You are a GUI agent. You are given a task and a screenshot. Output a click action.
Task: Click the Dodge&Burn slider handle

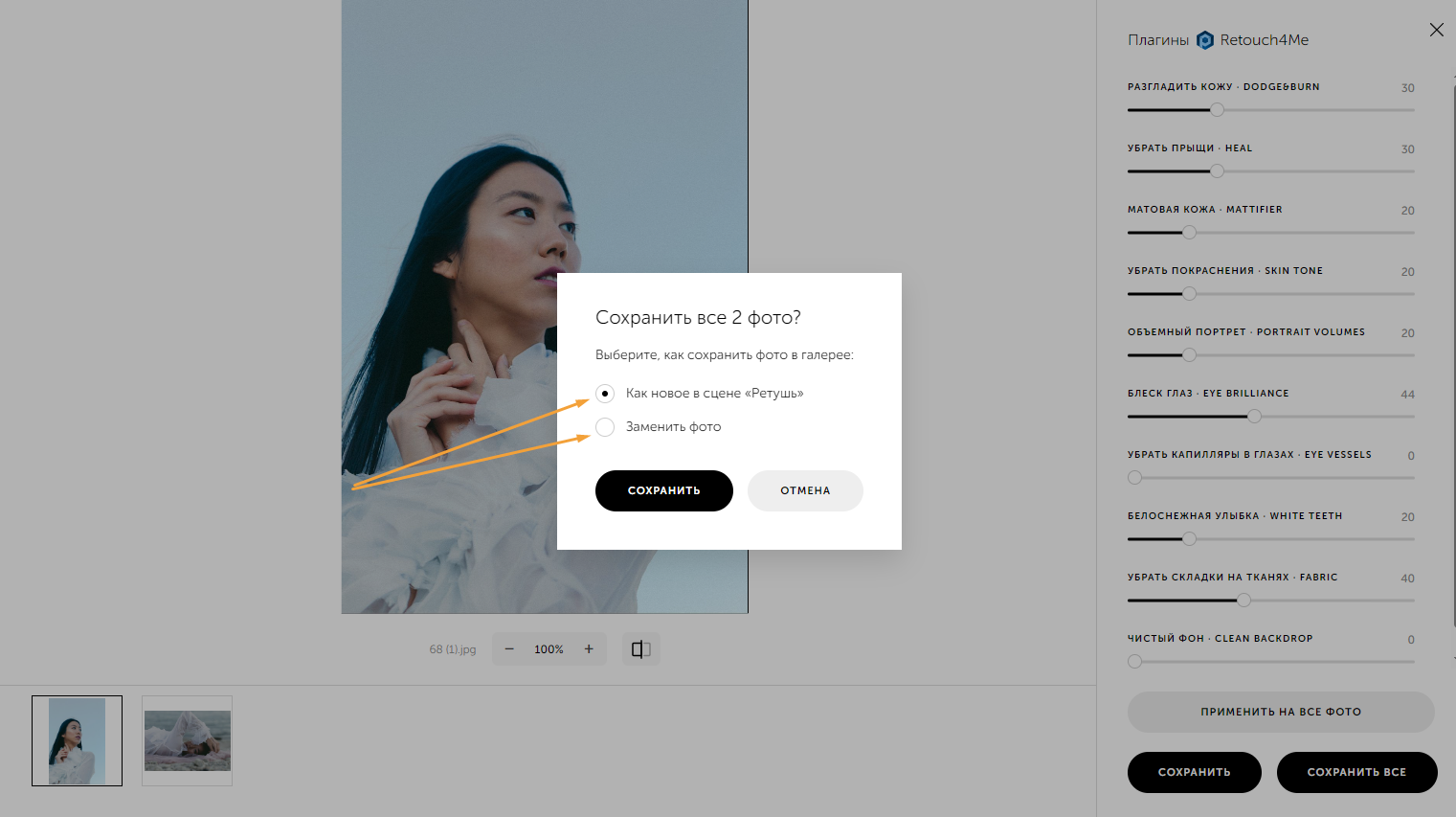pos(1217,110)
